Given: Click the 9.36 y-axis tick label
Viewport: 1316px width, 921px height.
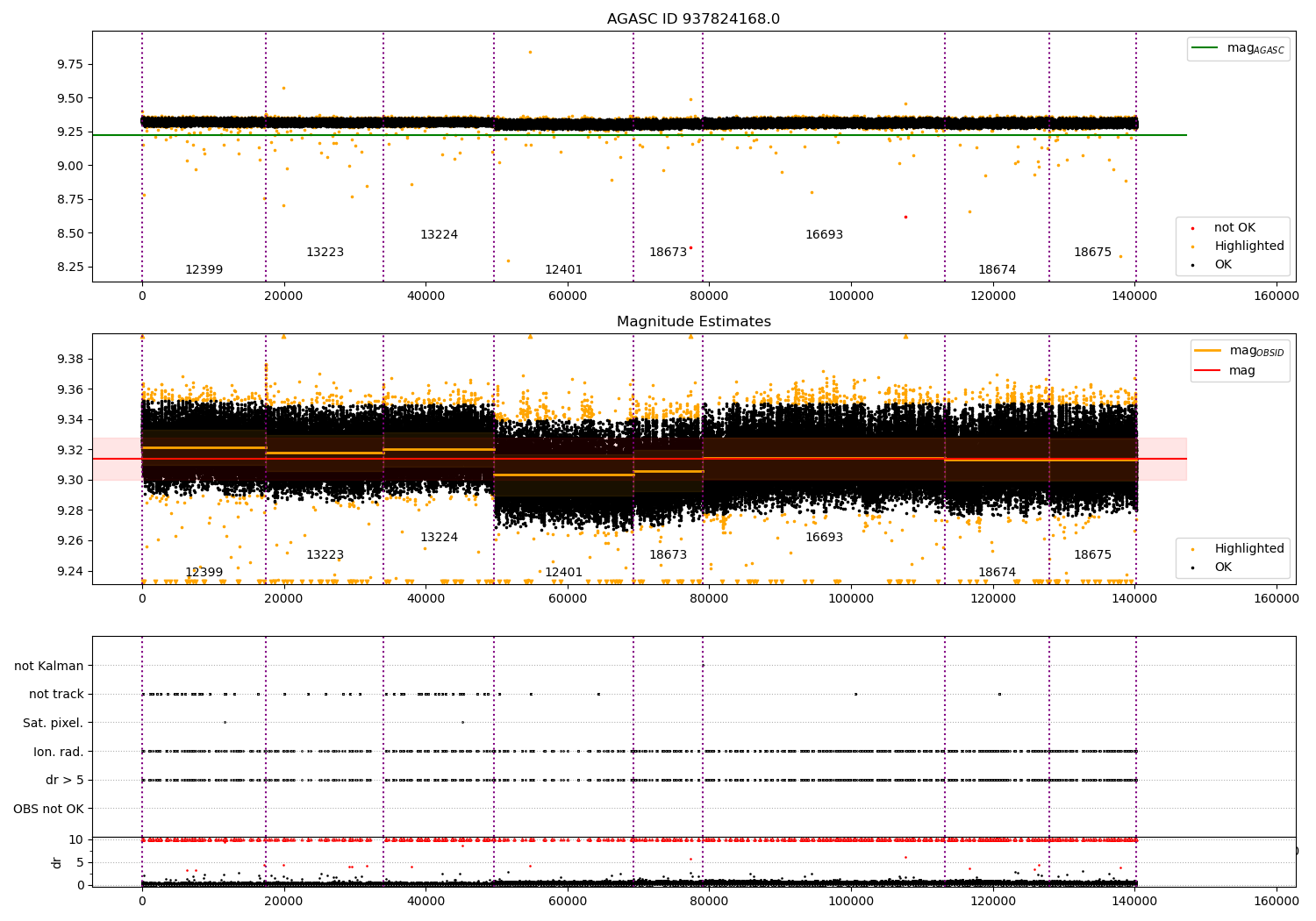Looking at the screenshot, I should pyautogui.click(x=70, y=389).
